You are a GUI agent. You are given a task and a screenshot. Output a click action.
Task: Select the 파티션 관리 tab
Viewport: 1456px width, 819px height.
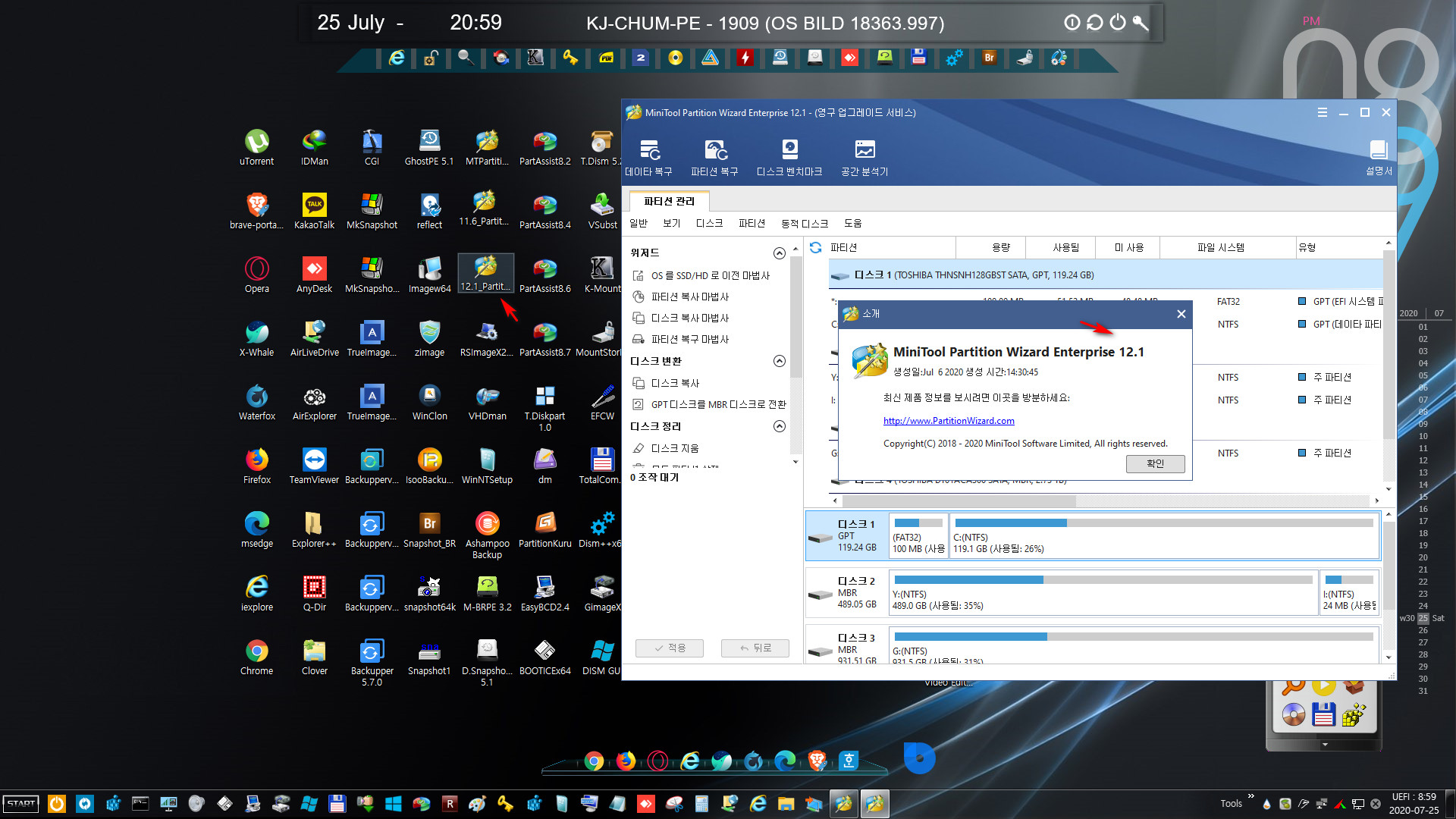(670, 201)
